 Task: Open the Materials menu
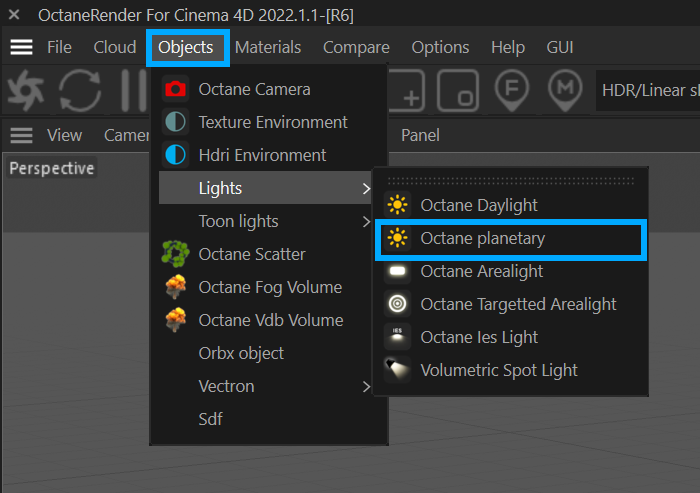point(268,47)
